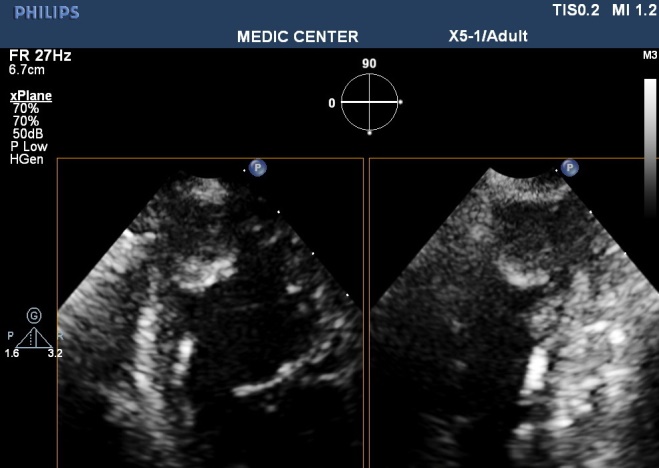Click the focus zone triangle indicator
This screenshot has height=468, width=659.
coord(34,338)
